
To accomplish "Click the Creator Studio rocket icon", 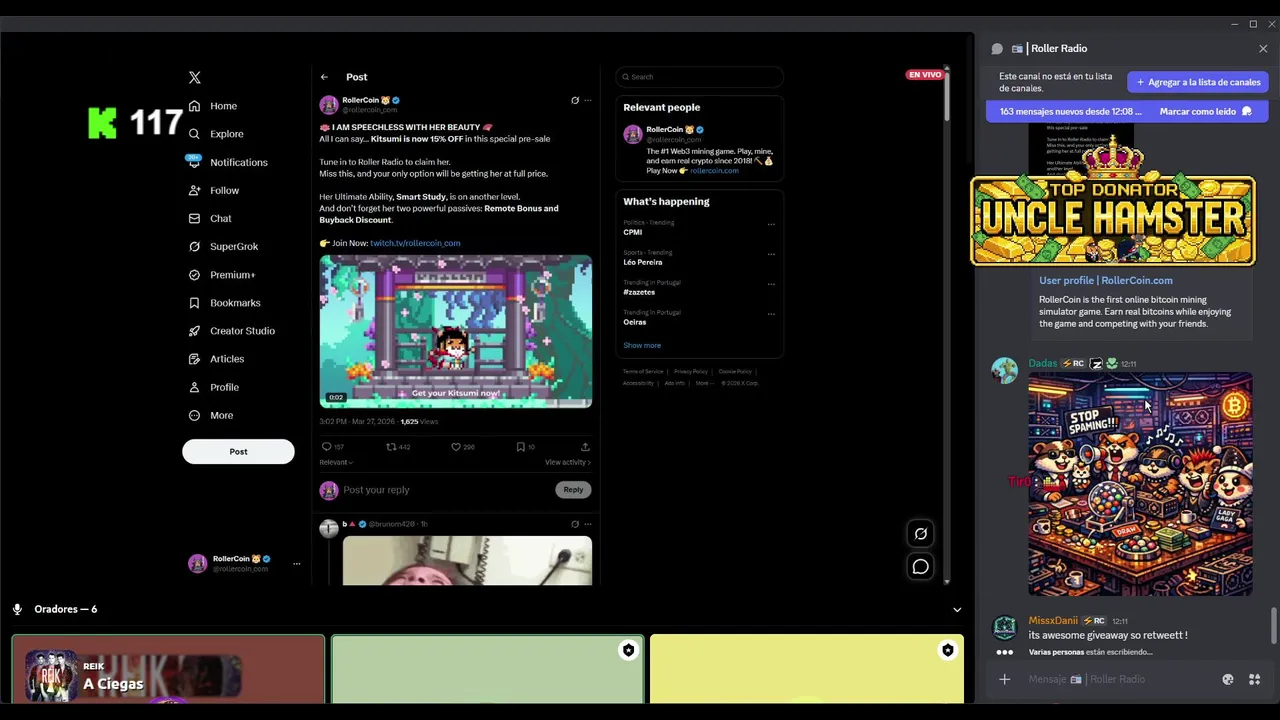I will (x=194, y=331).
